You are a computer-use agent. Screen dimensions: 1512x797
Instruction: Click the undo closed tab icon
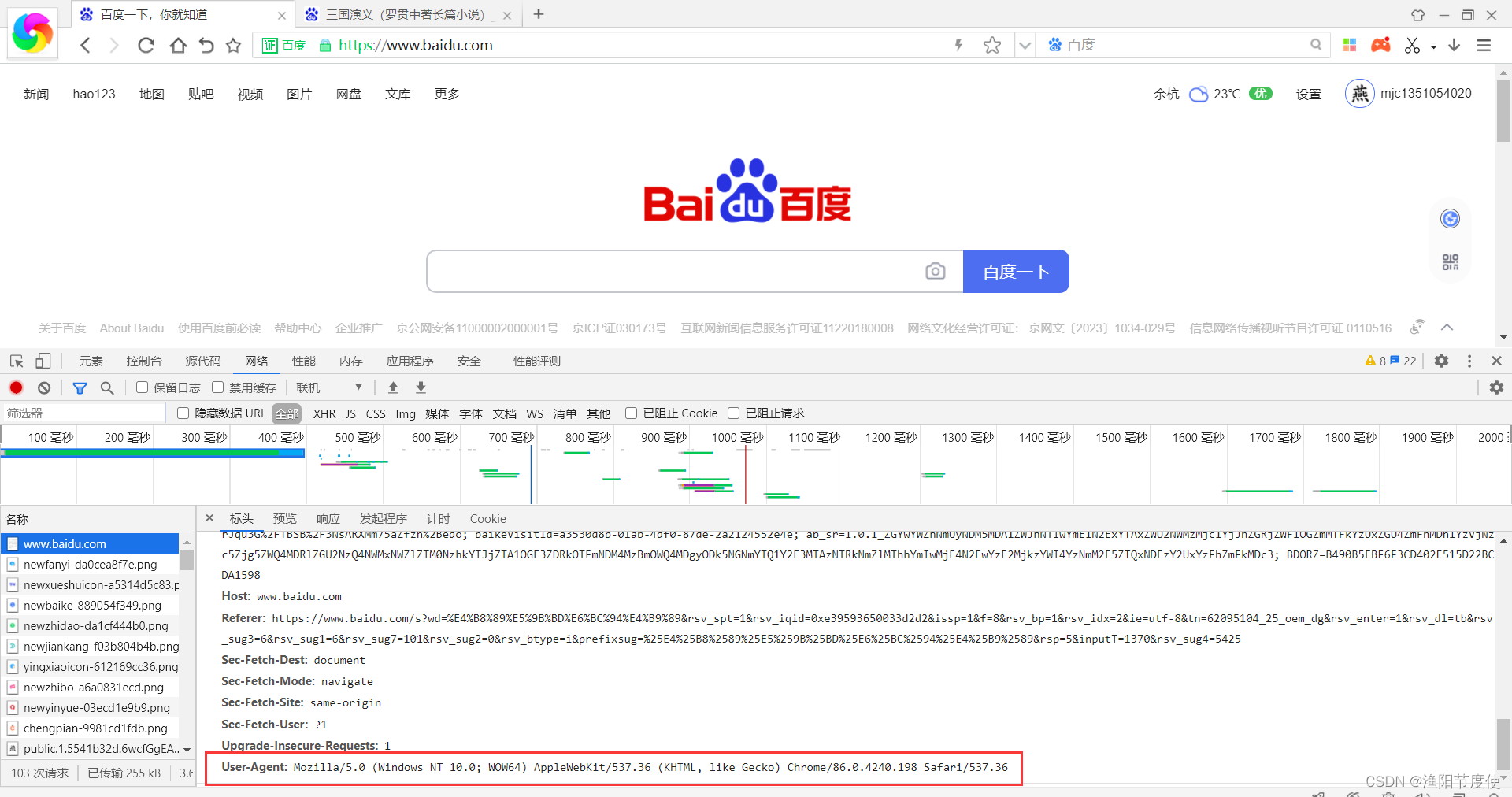[206, 46]
